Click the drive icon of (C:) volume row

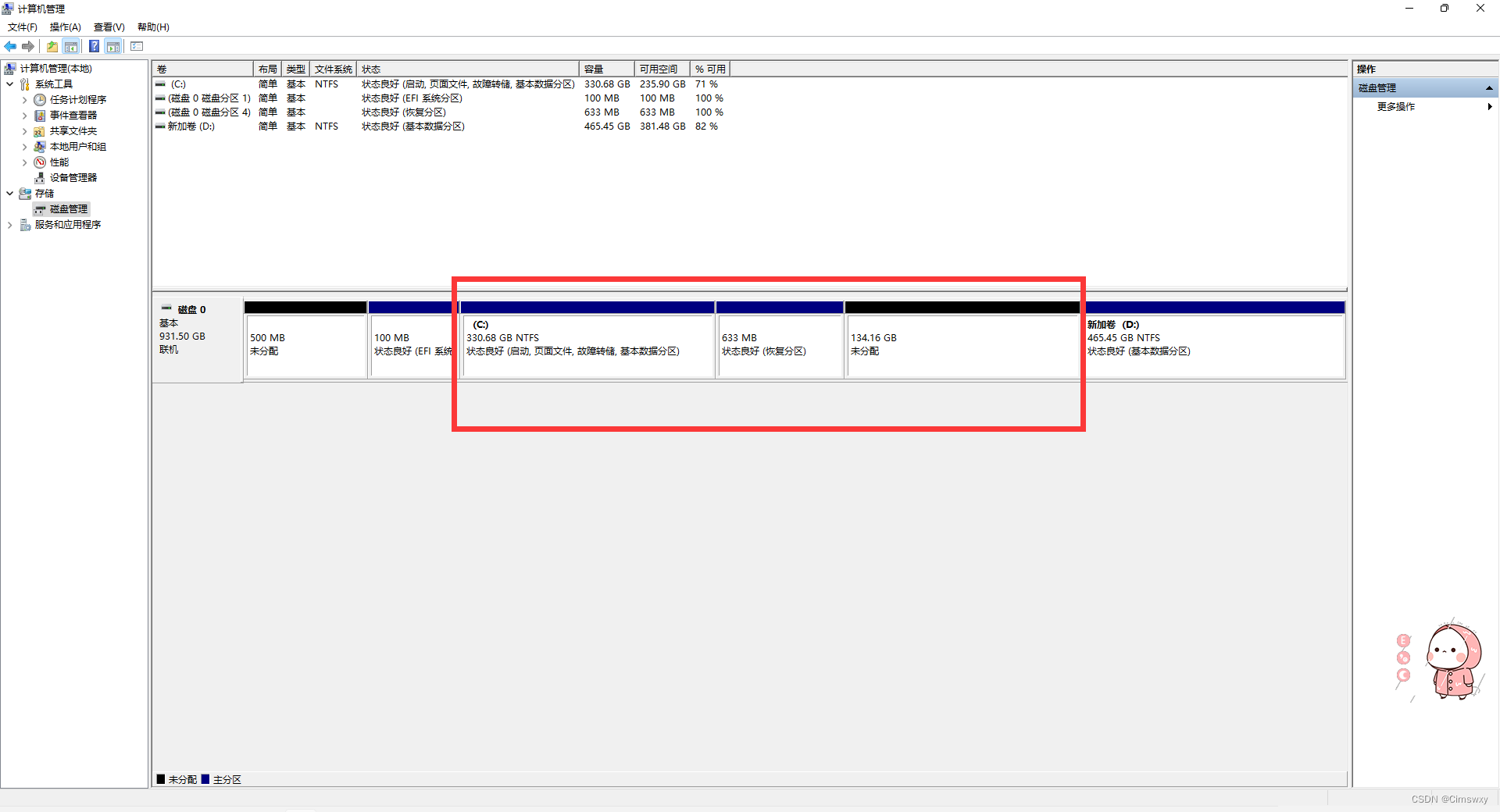[160, 84]
